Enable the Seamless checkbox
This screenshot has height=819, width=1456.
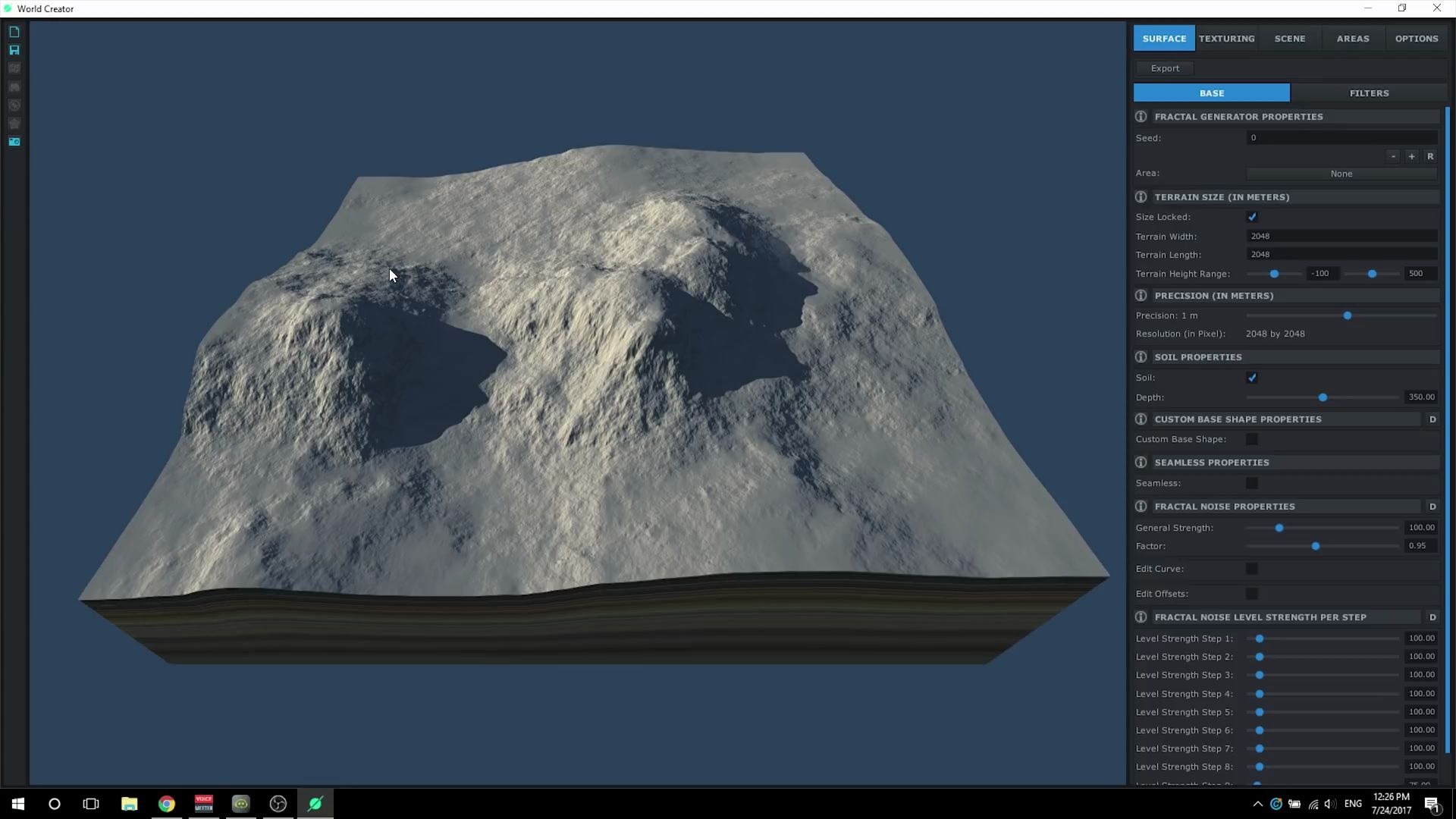point(1252,483)
